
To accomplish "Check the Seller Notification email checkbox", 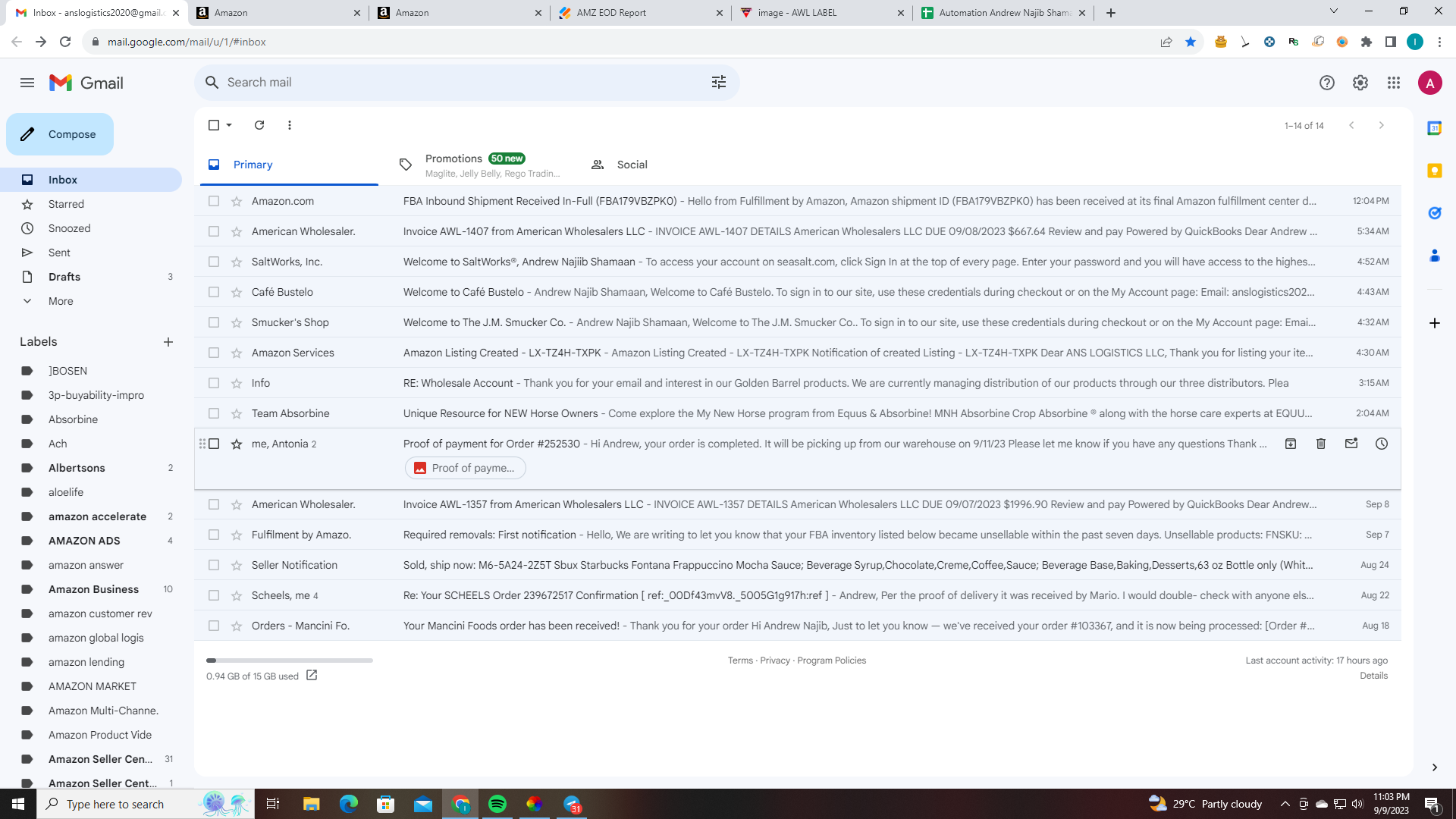I will [214, 565].
